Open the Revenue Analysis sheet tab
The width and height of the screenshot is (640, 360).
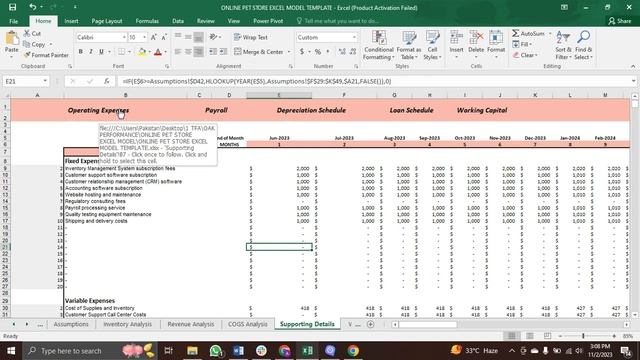click(x=191, y=324)
